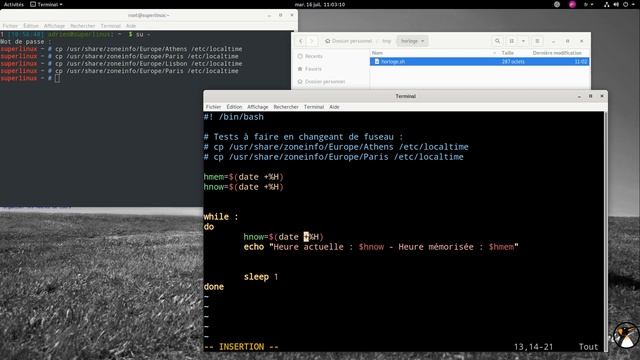The width and height of the screenshot is (640, 360).
Task: Click the grey globe tray icon
Action: tap(557, 4)
